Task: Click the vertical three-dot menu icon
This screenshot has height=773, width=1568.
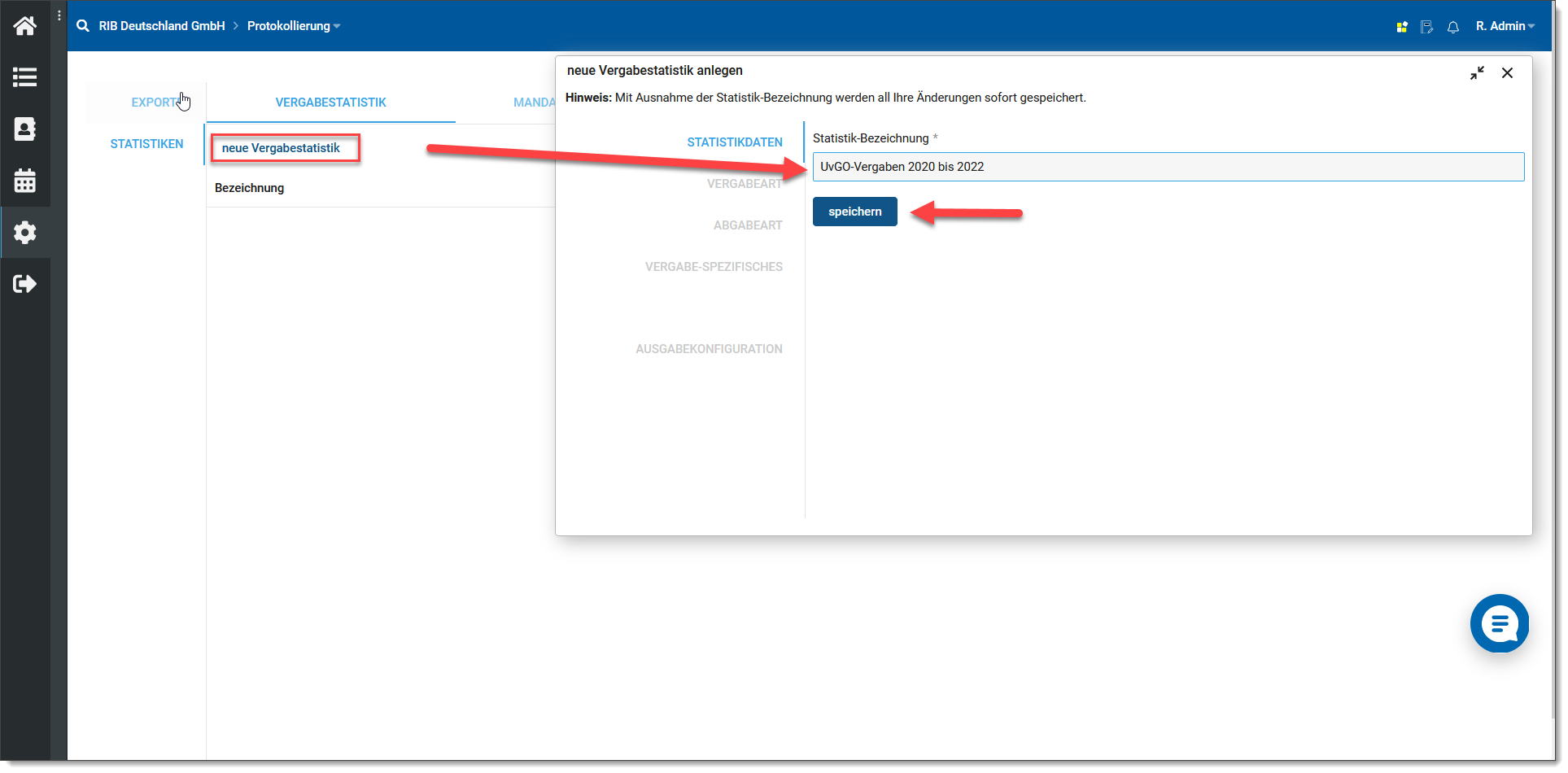Action: pos(59,15)
